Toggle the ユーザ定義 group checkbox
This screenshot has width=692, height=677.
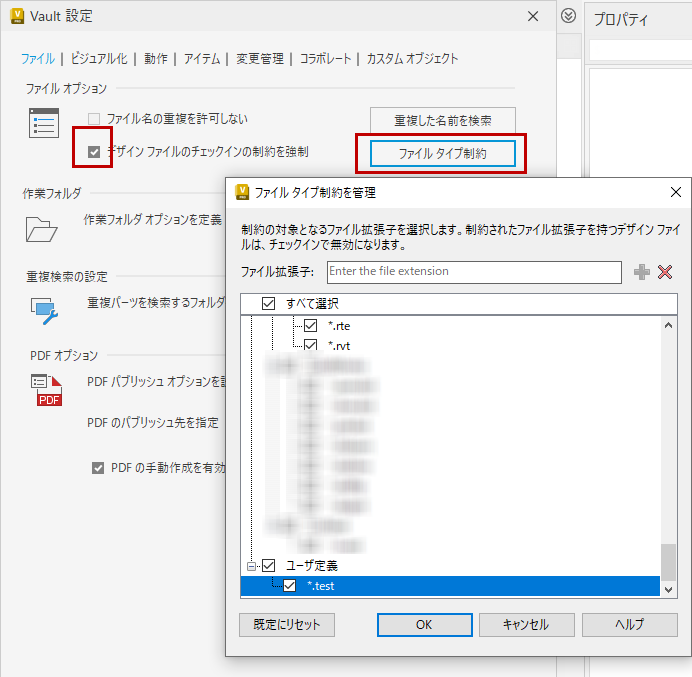tap(268, 565)
